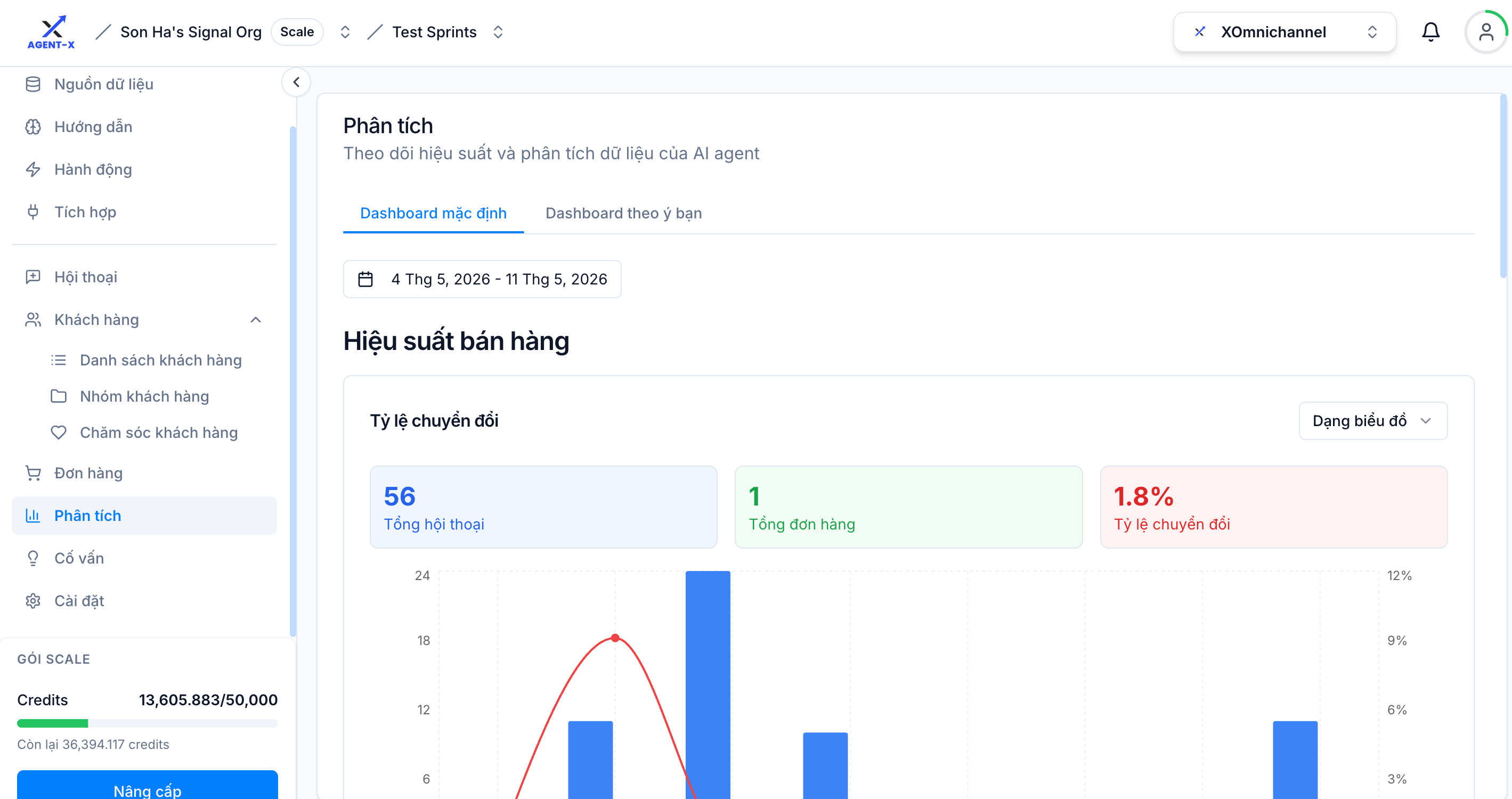Click the people icon beside Khách hàng
The image size is (1512, 799).
coord(33,320)
